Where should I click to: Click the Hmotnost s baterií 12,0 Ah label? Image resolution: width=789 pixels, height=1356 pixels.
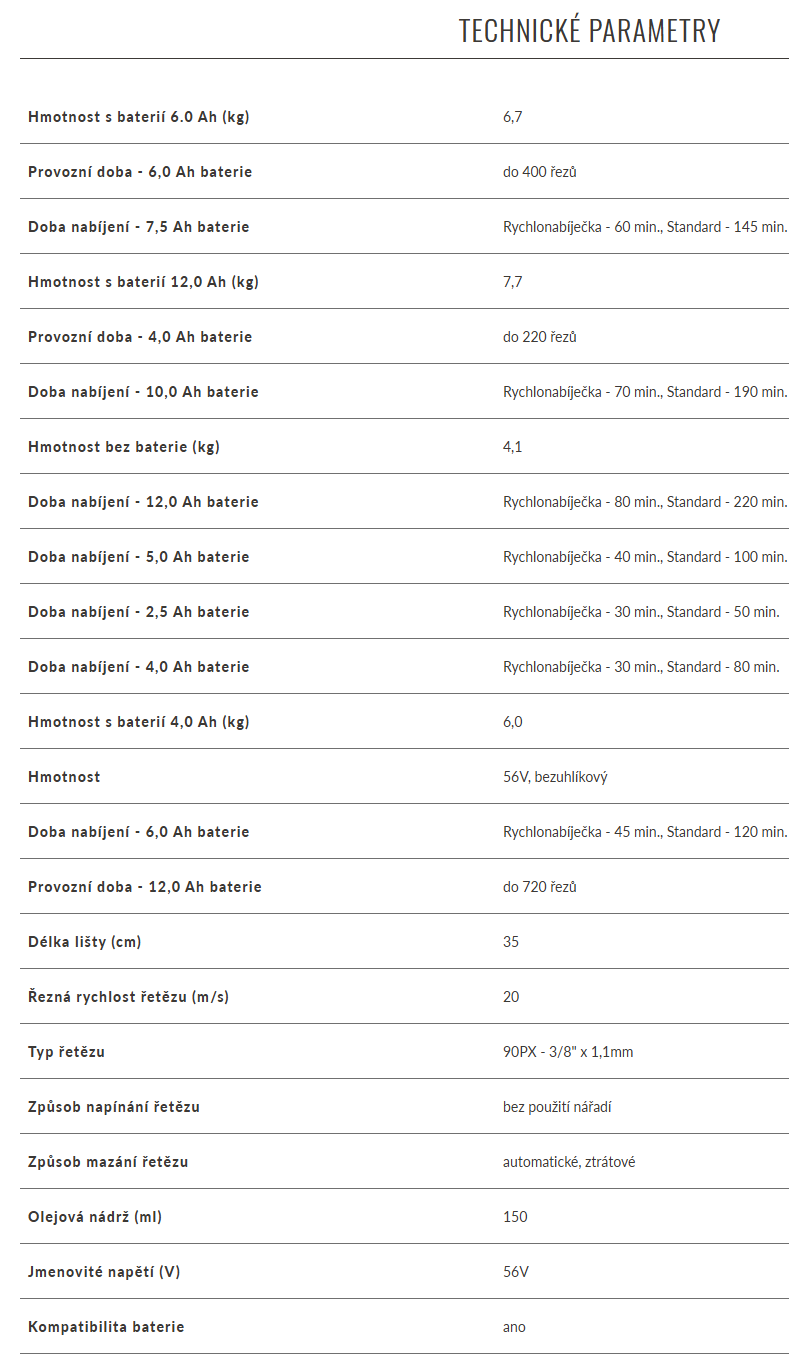(x=143, y=282)
